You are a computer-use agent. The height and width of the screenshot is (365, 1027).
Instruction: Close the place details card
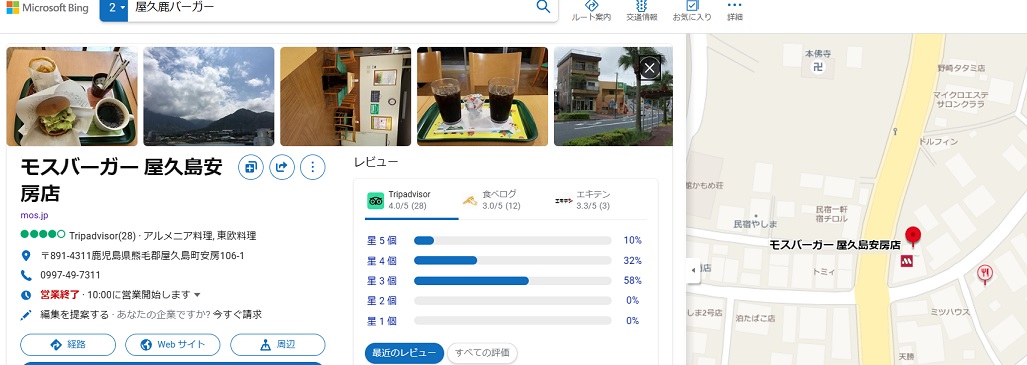point(649,68)
